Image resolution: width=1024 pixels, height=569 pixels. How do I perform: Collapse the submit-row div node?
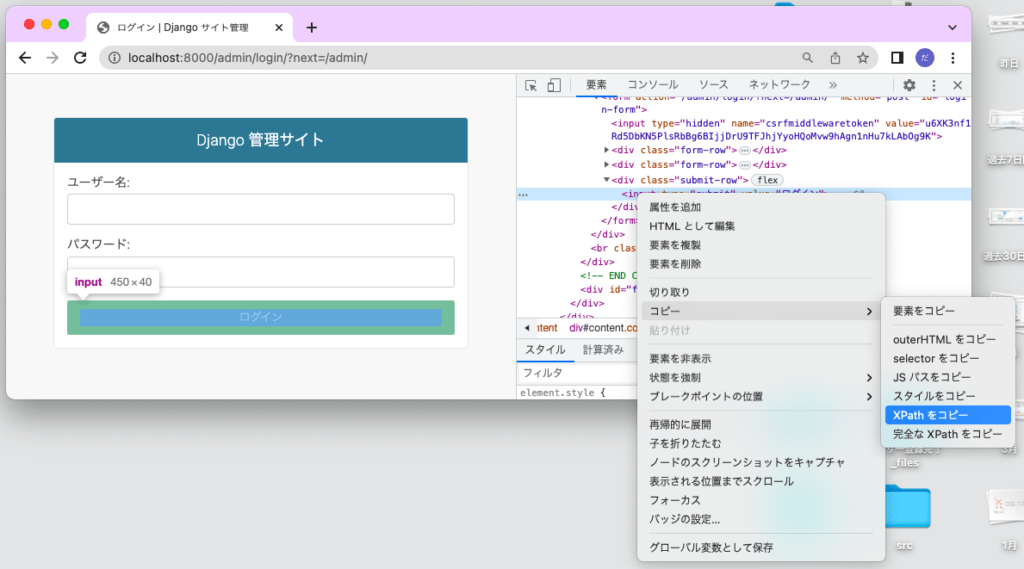point(606,180)
